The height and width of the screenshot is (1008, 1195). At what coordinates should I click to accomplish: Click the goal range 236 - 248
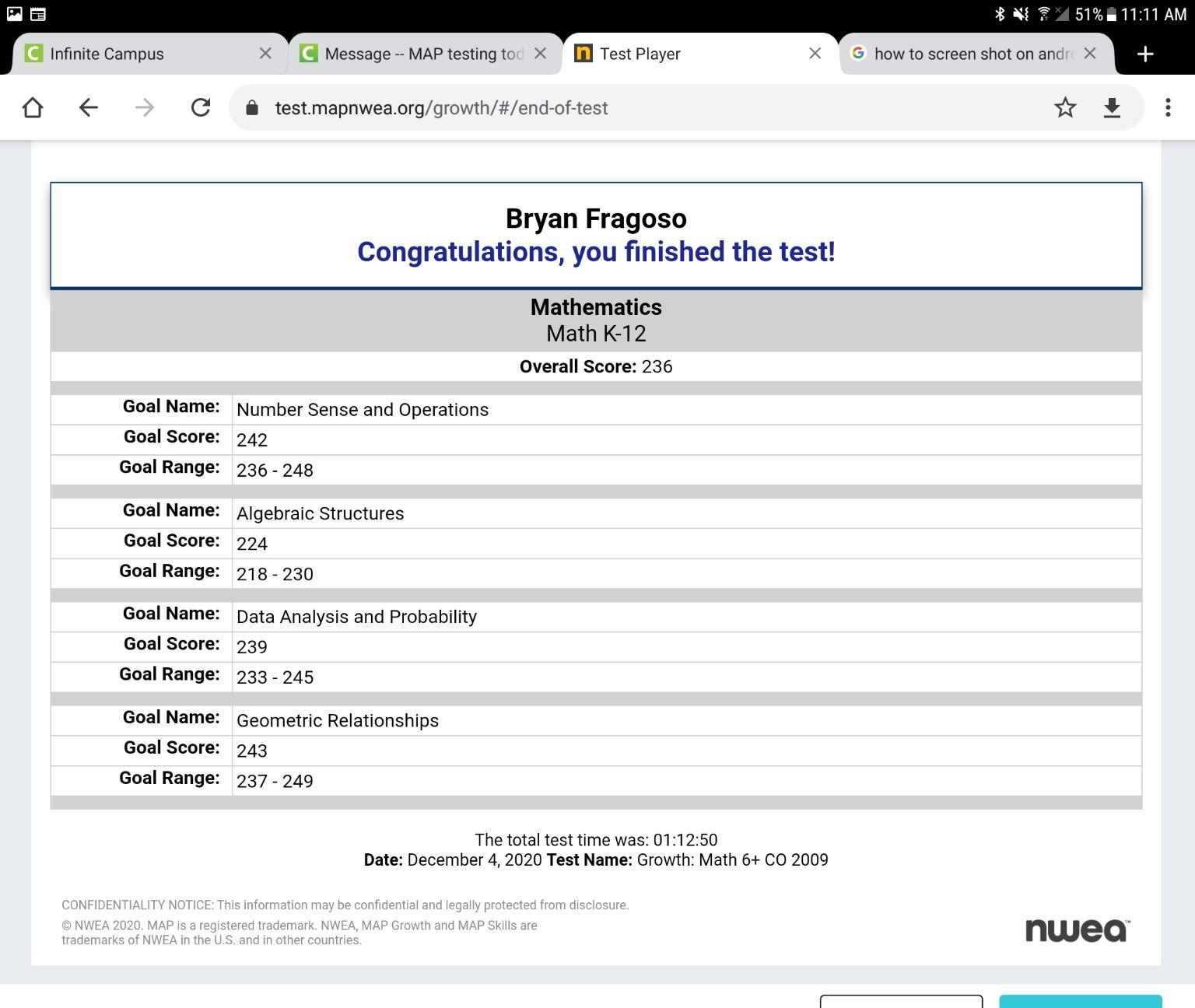(275, 471)
